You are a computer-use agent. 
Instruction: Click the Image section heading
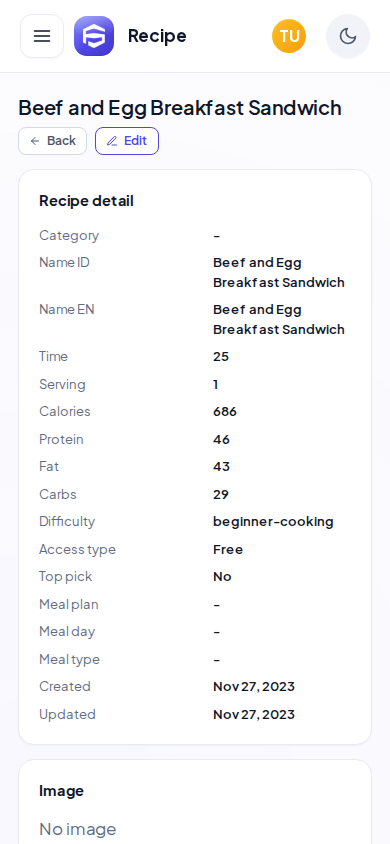pyautogui.click(x=61, y=791)
